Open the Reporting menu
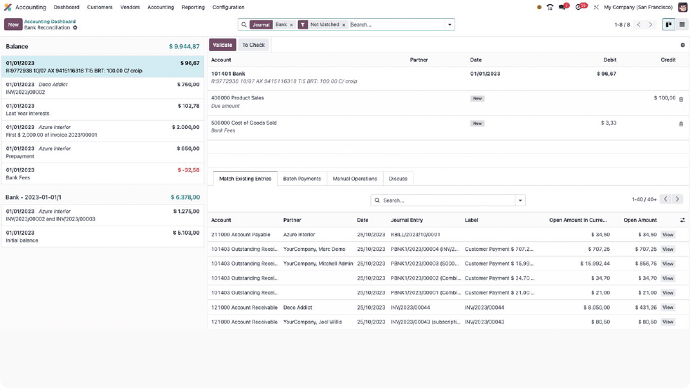Image resolution: width=690 pixels, height=389 pixels. pos(193,7)
